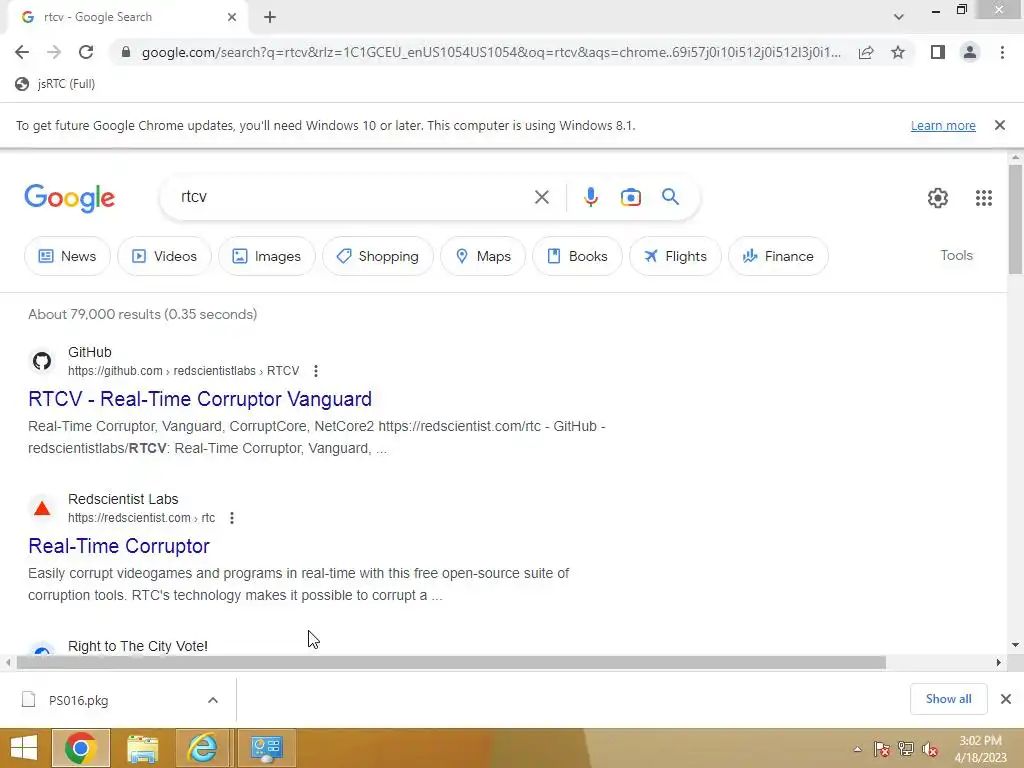This screenshot has width=1024, height=768.
Task: Go back to the previous page
Action: [22, 52]
